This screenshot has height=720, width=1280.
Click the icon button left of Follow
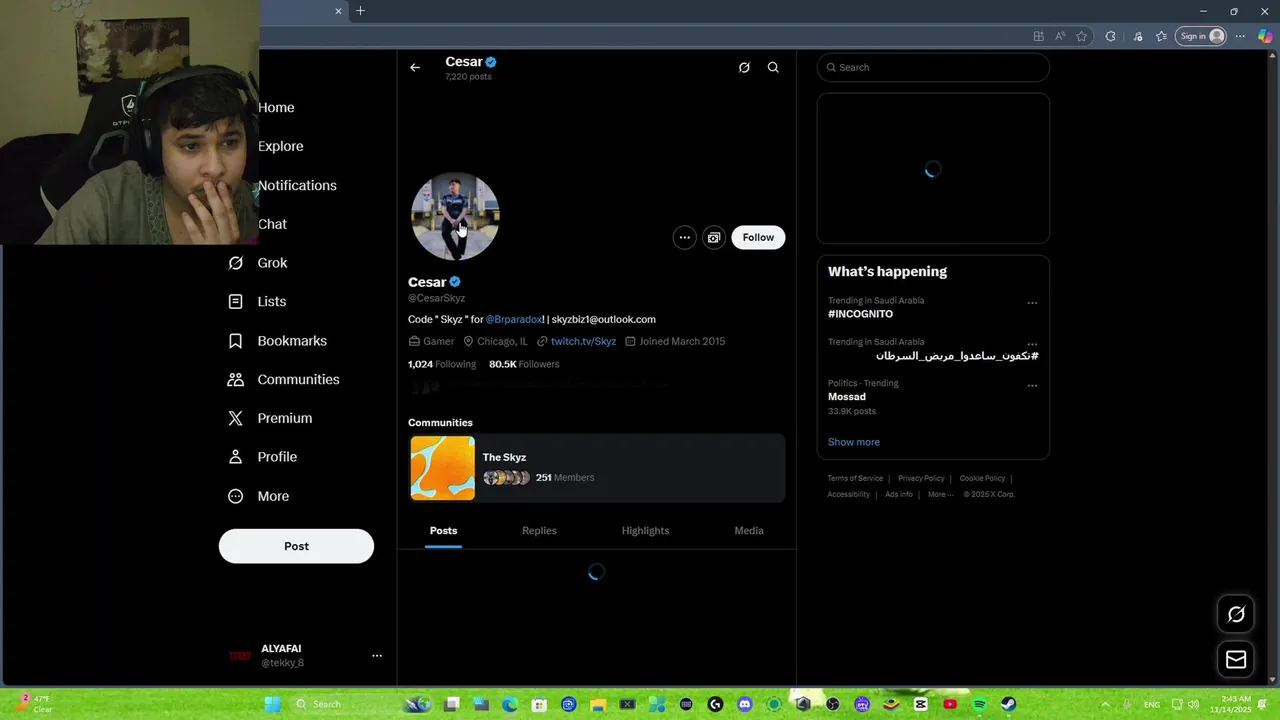pyautogui.click(x=714, y=237)
